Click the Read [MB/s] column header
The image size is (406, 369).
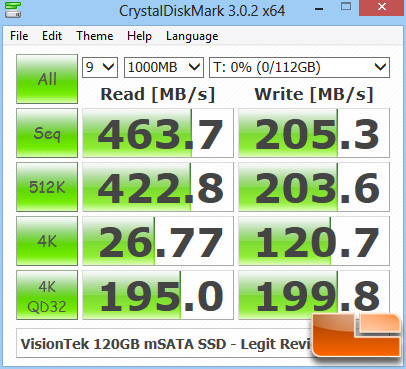(x=158, y=94)
